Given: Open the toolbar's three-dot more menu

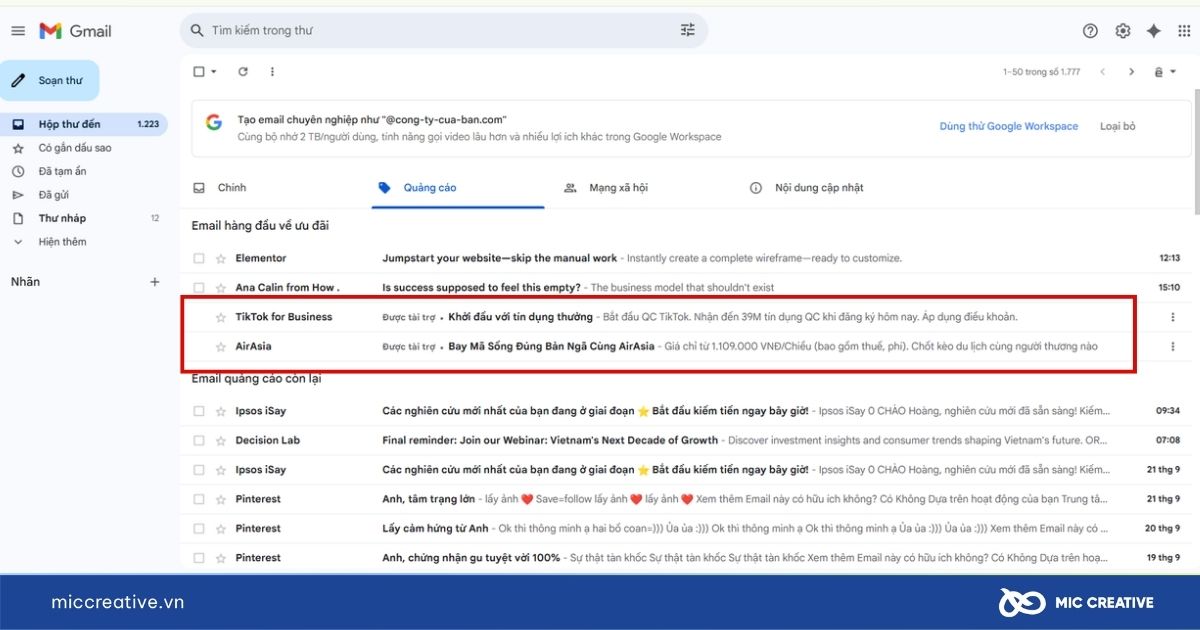Looking at the screenshot, I should [x=272, y=72].
